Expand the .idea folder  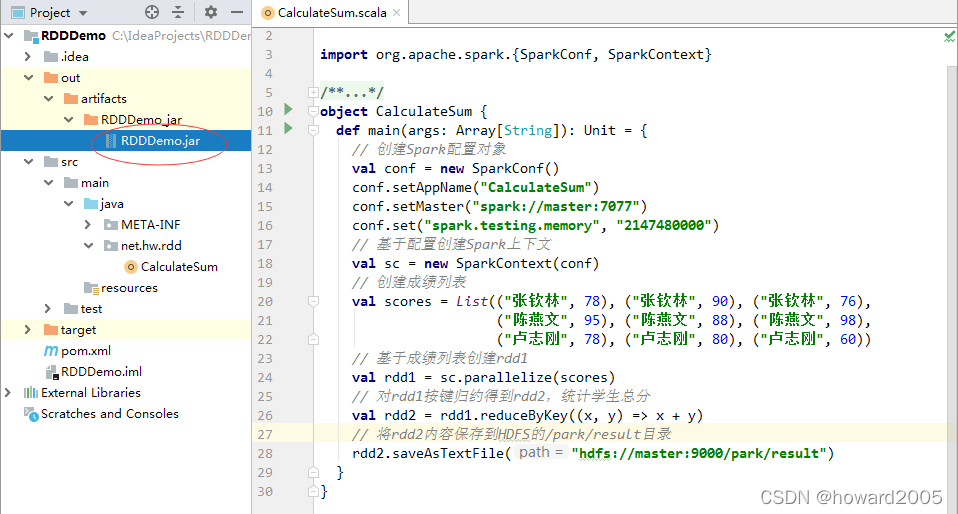(27, 56)
